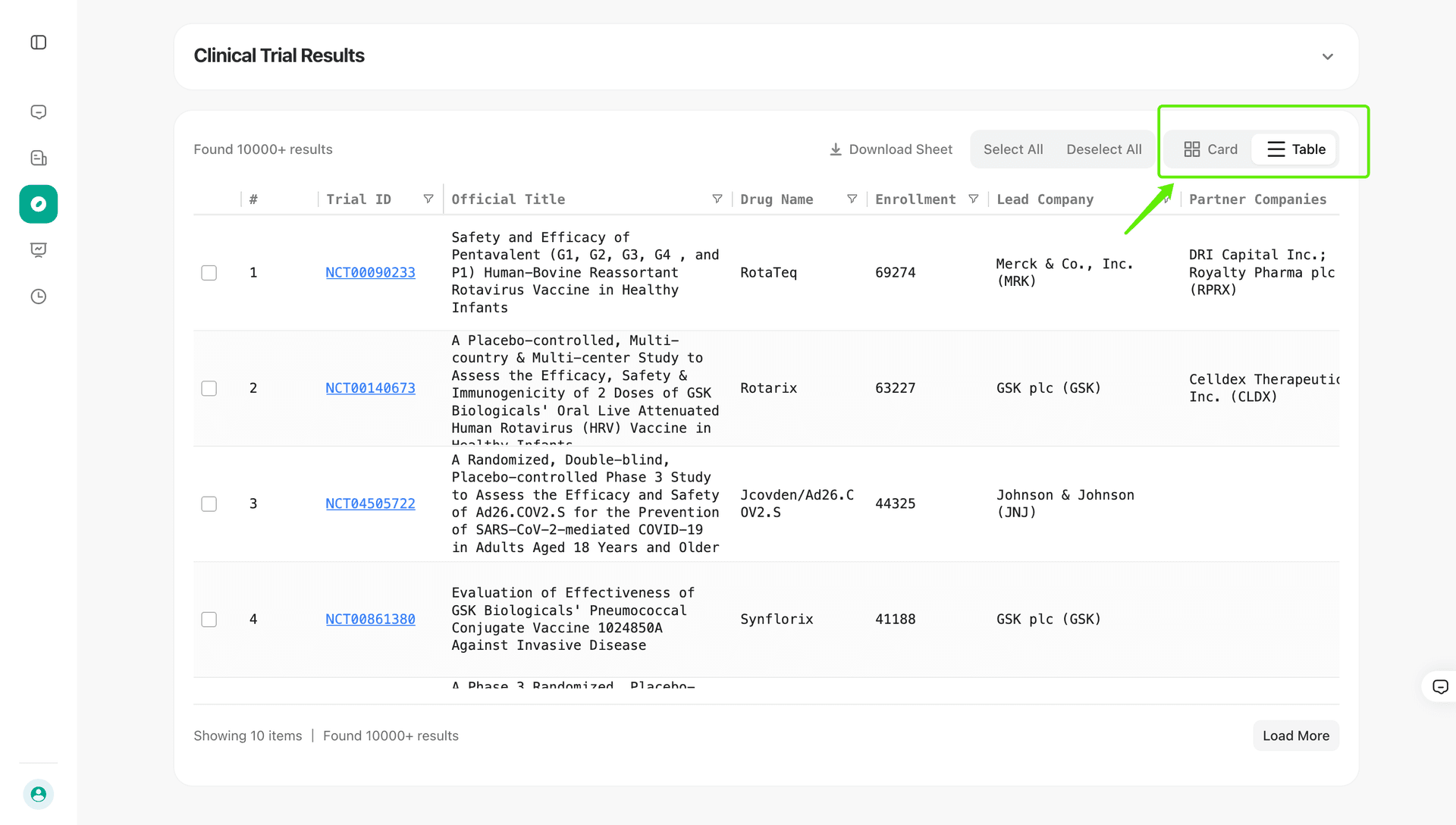Check the checkbox for trial NCT00090233
The width and height of the screenshot is (1456, 825).
(x=209, y=272)
